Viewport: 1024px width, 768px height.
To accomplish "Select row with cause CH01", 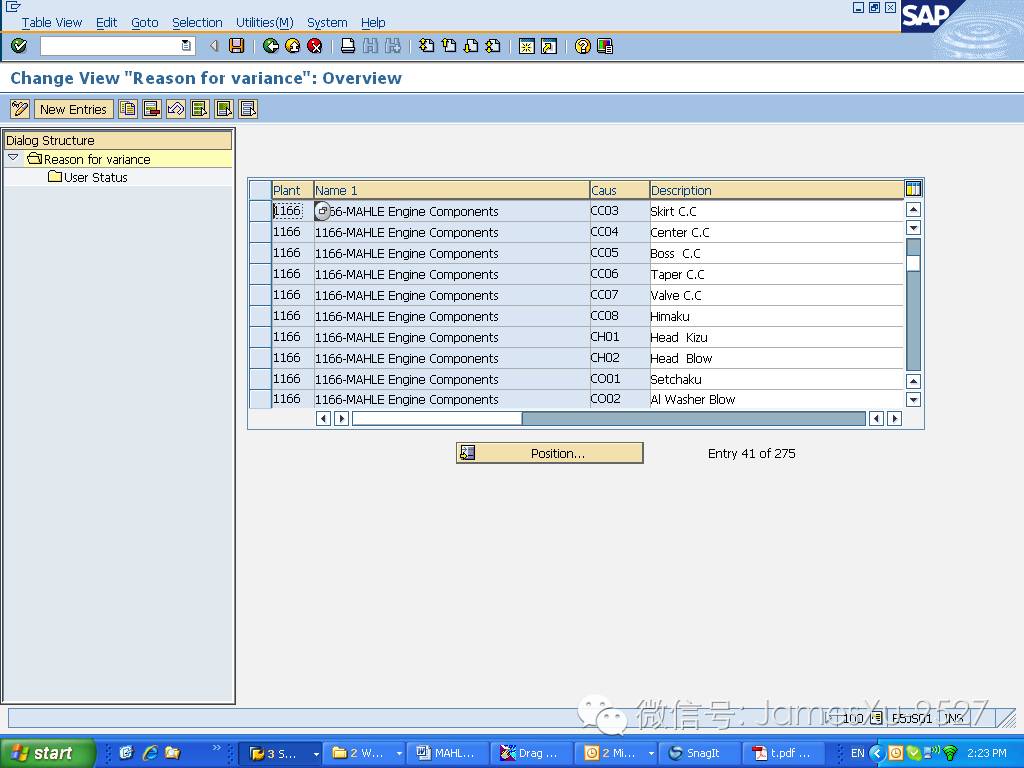I will click(x=261, y=337).
